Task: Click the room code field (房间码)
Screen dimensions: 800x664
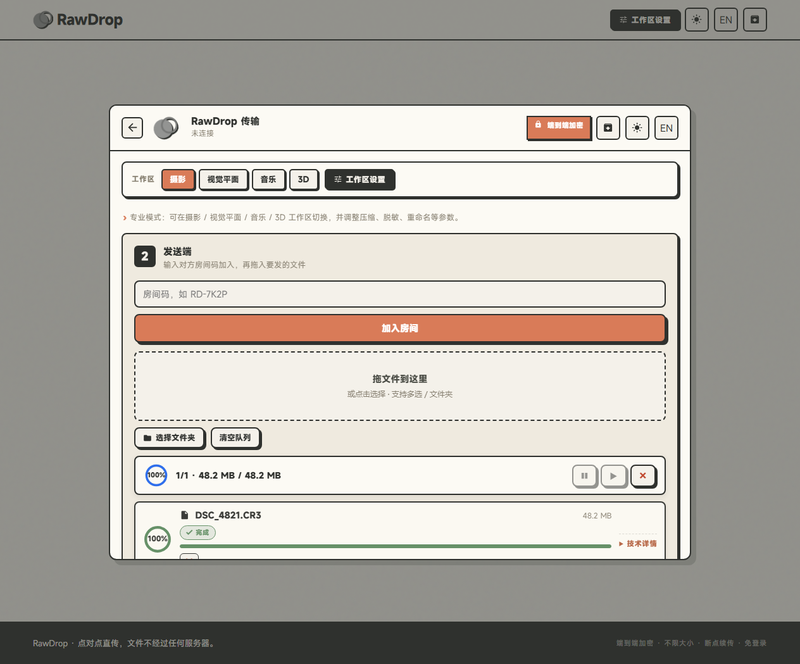Action: point(399,294)
